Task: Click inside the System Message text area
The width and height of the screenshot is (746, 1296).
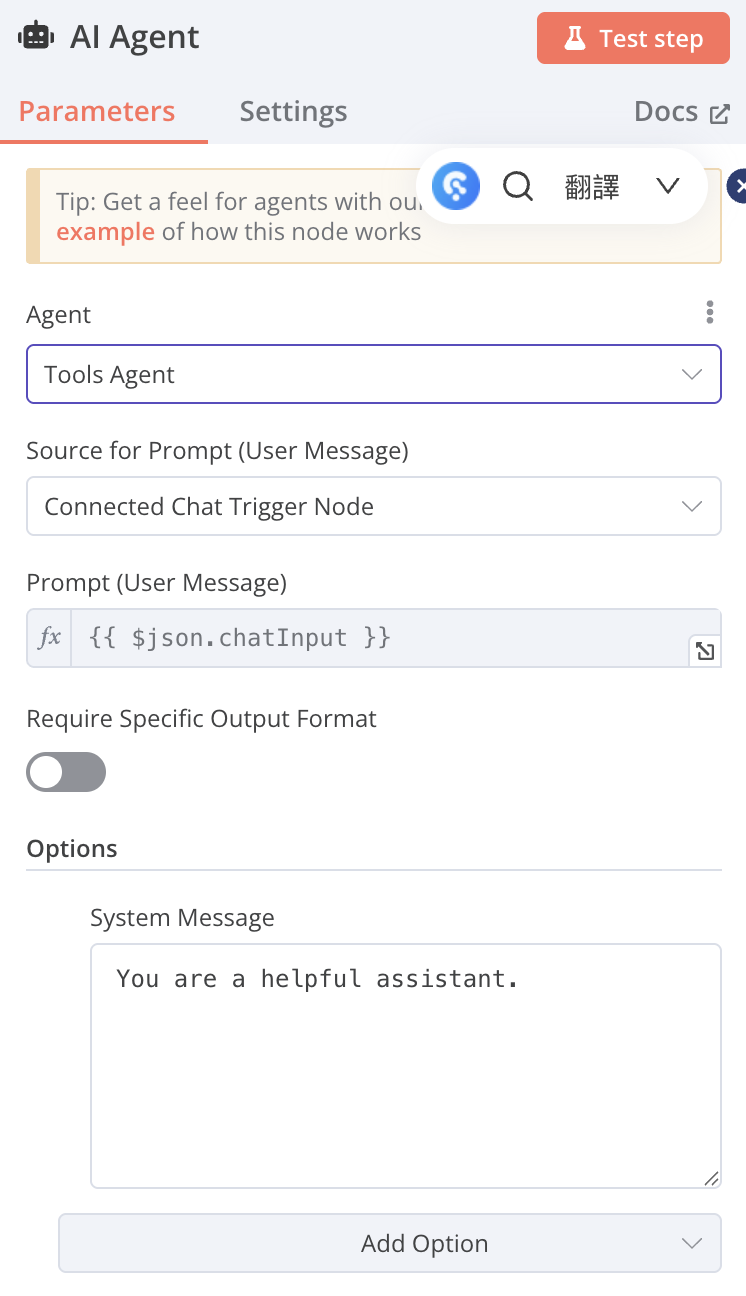Action: point(405,1065)
